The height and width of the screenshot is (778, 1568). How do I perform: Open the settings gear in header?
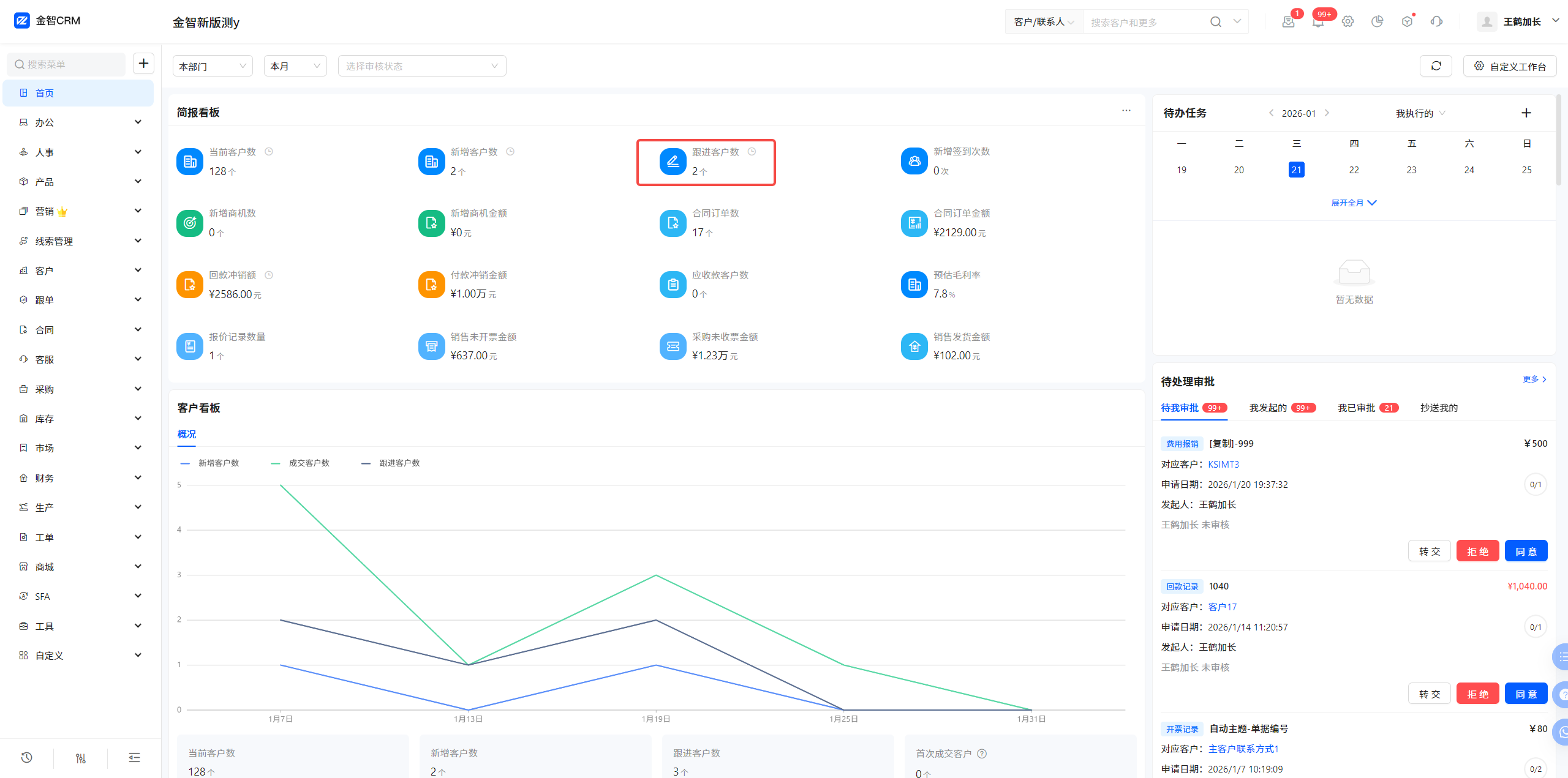pyautogui.click(x=1347, y=22)
